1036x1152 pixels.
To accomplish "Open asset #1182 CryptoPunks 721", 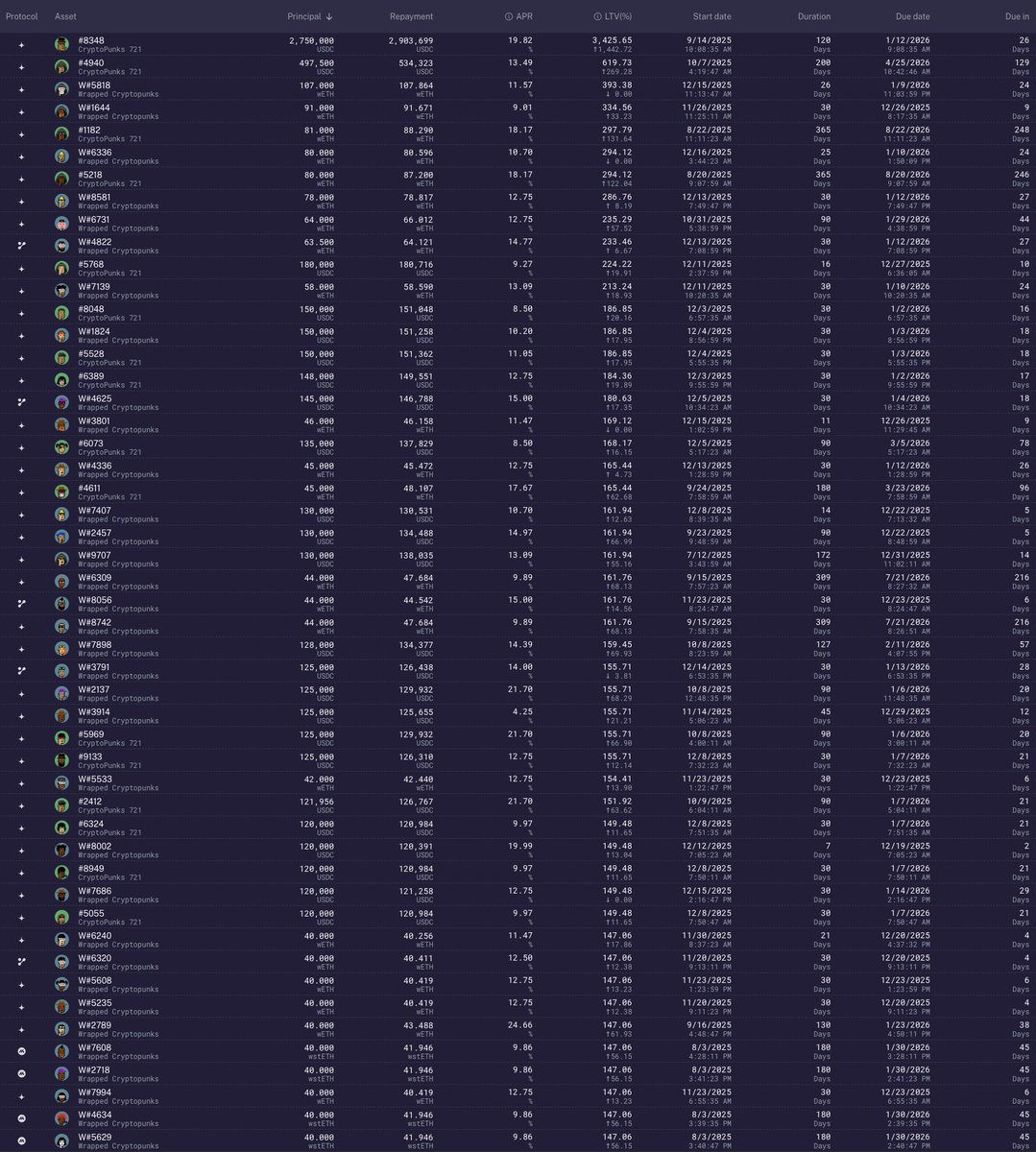I will 109,134.
